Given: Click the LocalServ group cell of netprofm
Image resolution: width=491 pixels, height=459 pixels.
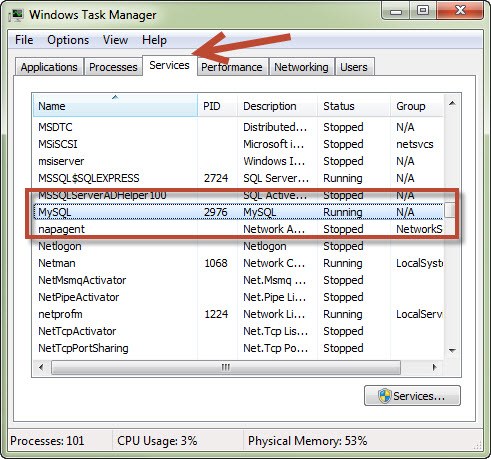Looking at the screenshot, I should pos(419,314).
